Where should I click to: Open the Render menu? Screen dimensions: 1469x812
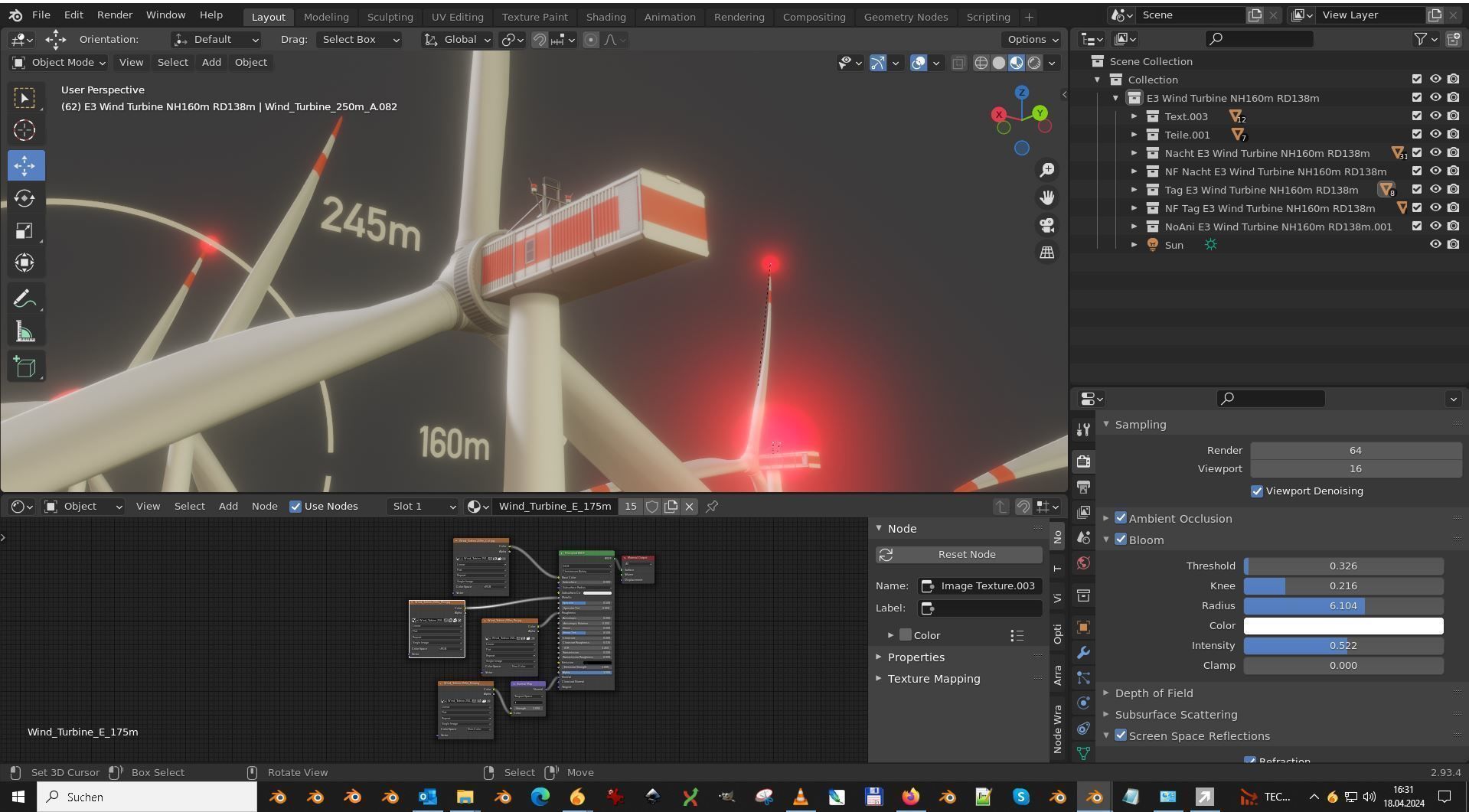coord(115,15)
